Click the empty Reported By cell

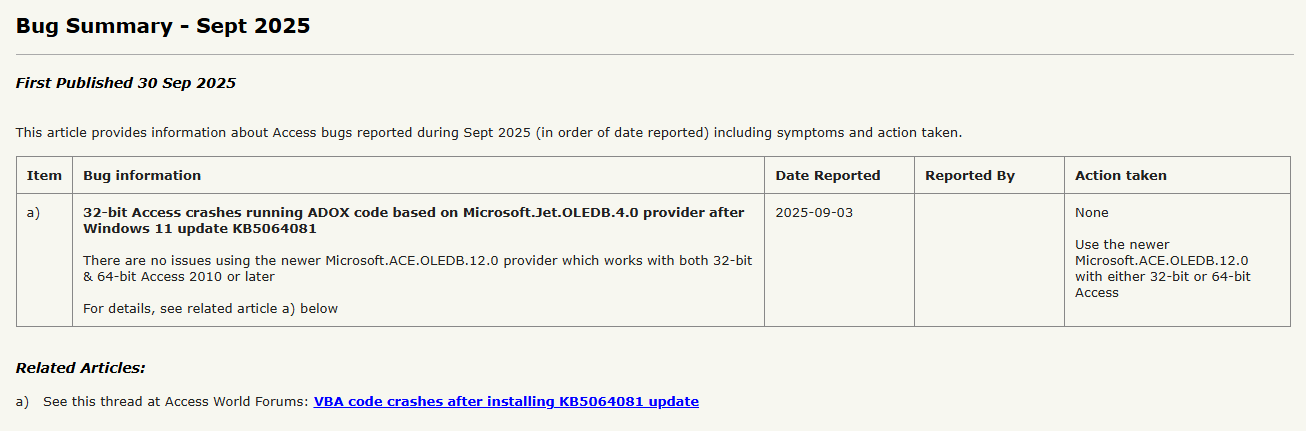coord(990,260)
